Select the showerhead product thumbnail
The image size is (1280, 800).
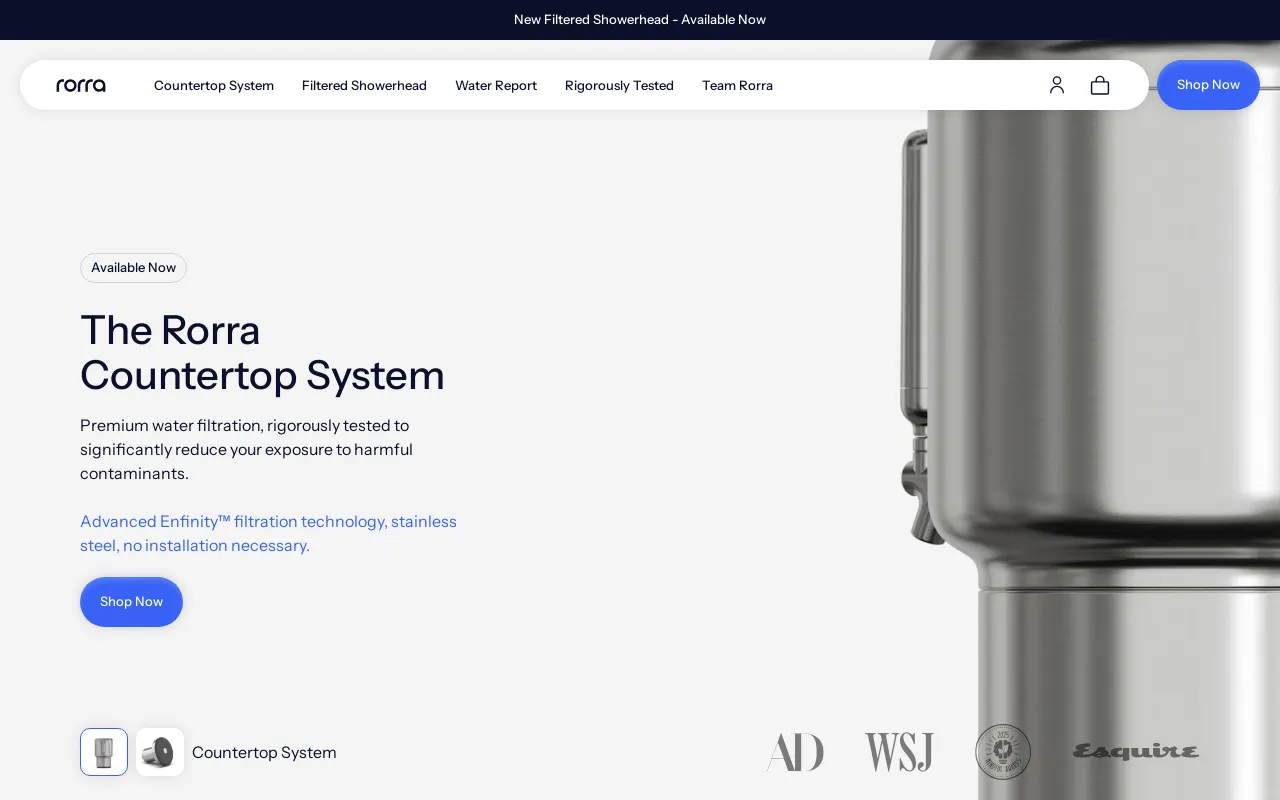[160, 752]
